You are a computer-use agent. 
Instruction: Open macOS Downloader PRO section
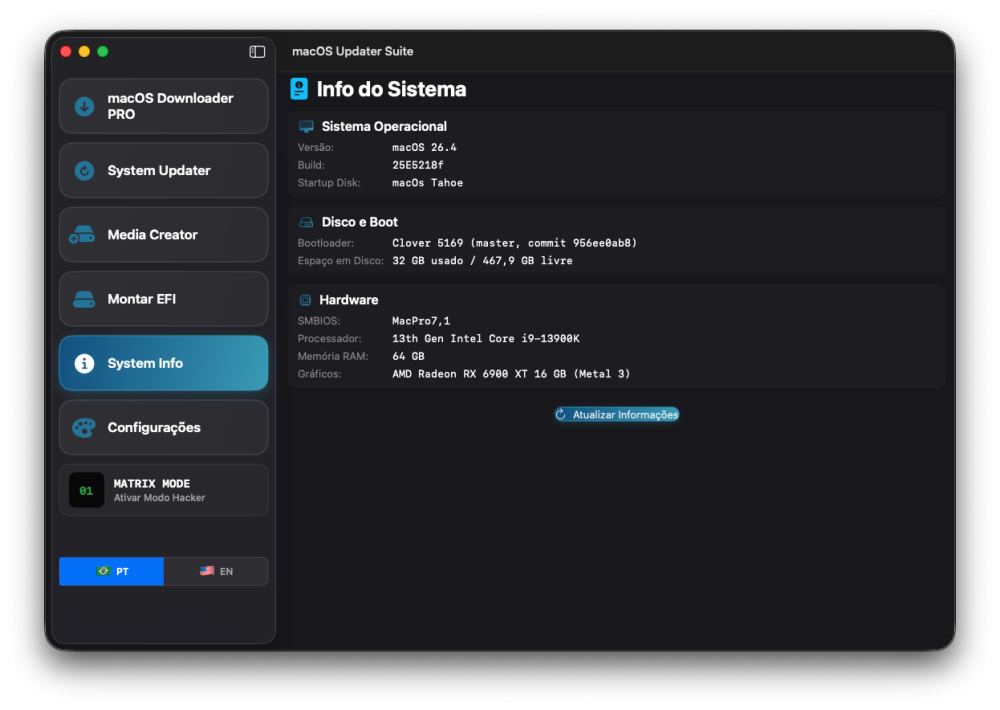[163, 107]
